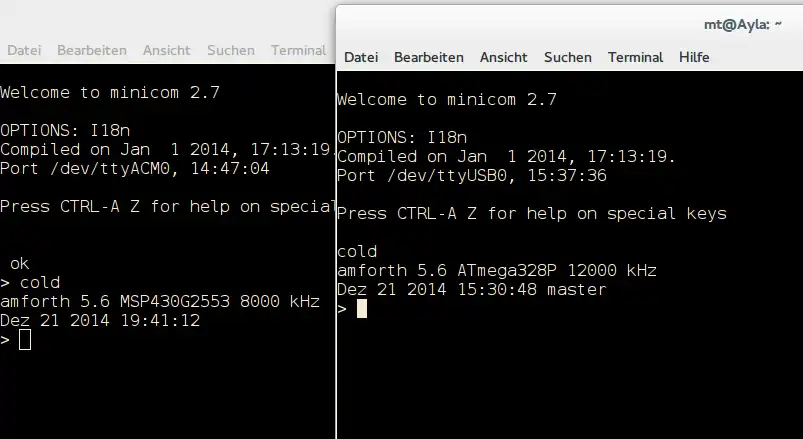Click the hollow cursor at background terminal prompt
The height and width of the screenshot is (439, 803).
click(x=25, y=340)
